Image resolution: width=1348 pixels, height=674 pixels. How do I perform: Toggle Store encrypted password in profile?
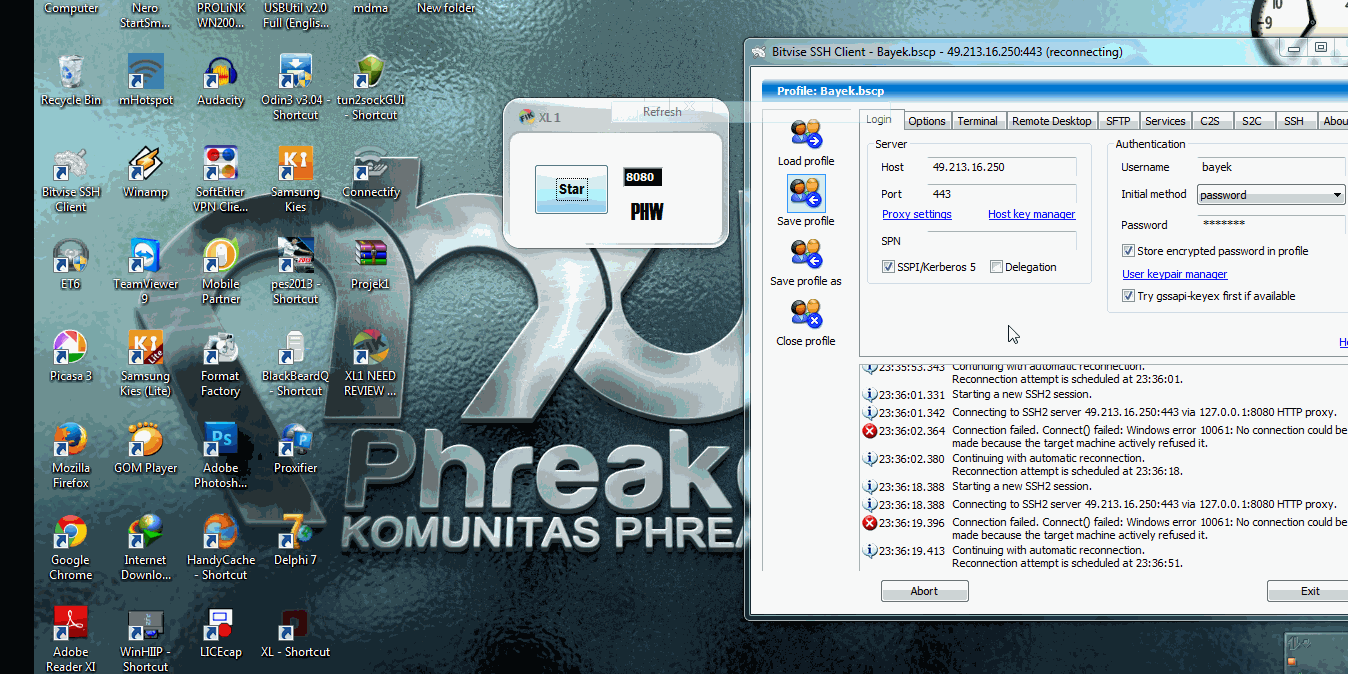click(1128, 251)
